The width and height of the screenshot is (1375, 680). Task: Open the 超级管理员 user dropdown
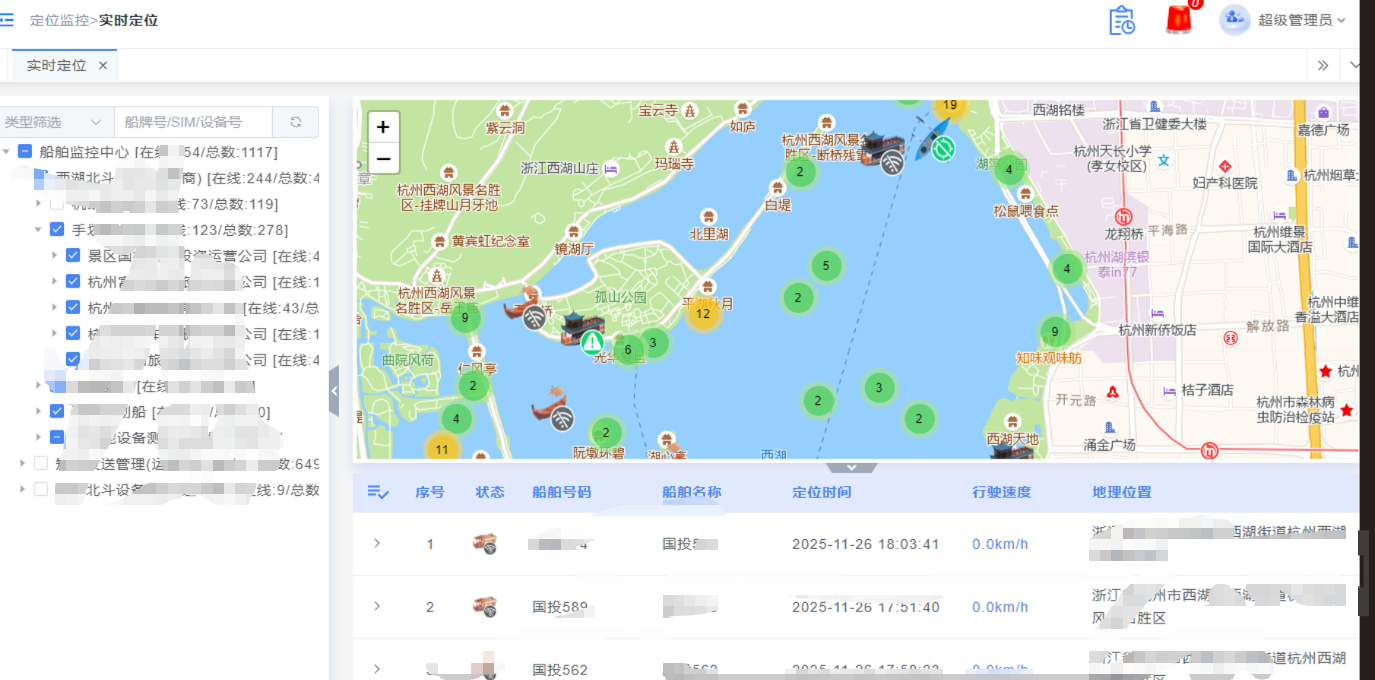tap(1301, 20)
